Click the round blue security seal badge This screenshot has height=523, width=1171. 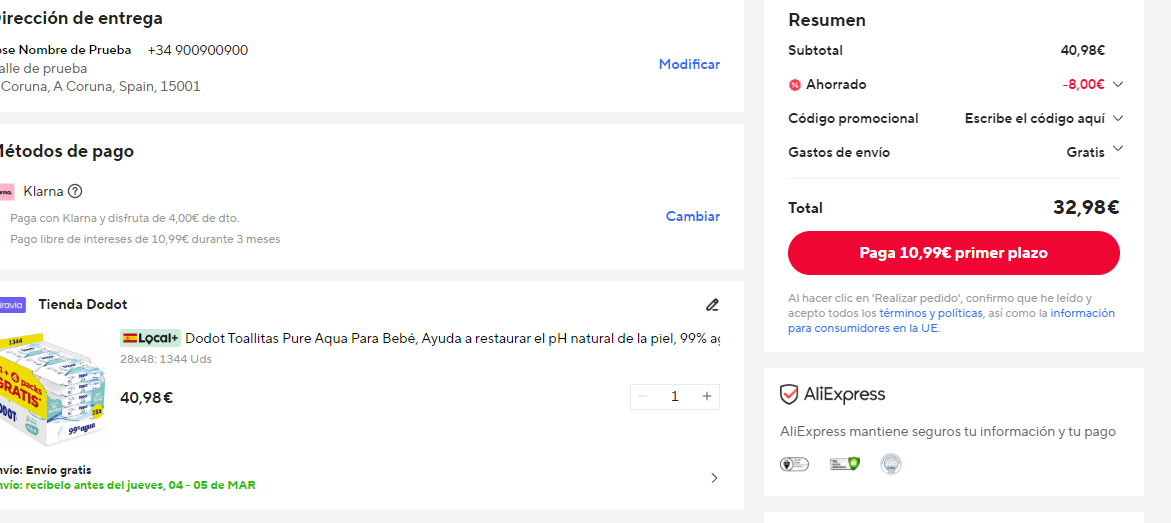891,464
